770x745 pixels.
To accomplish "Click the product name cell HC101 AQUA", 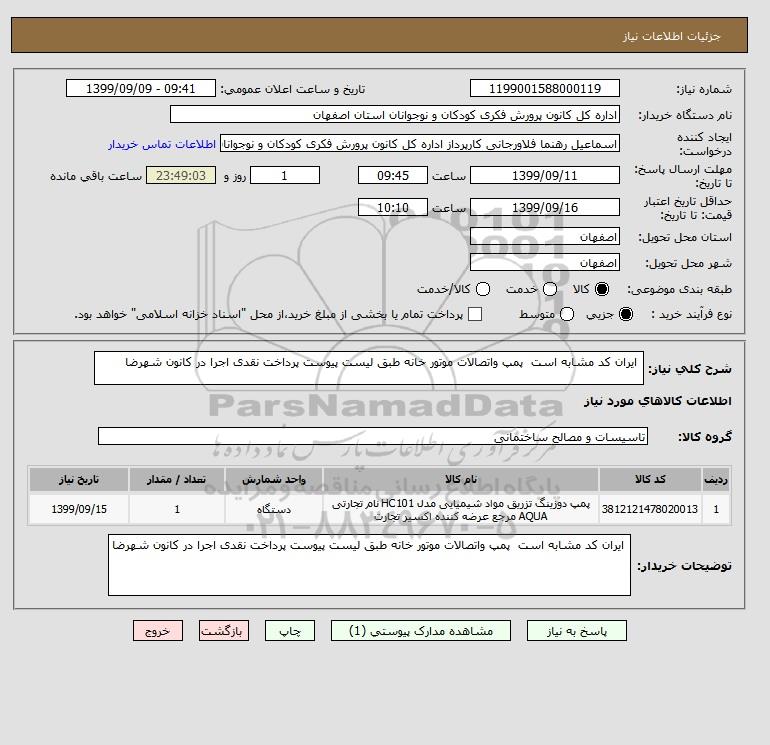I will pyautogui.click(x=461, y=509).
